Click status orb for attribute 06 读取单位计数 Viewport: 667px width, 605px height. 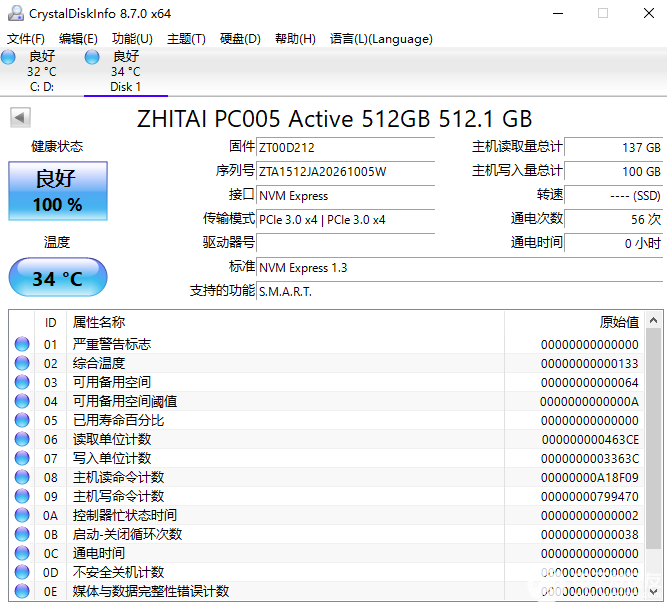(22, 439)
